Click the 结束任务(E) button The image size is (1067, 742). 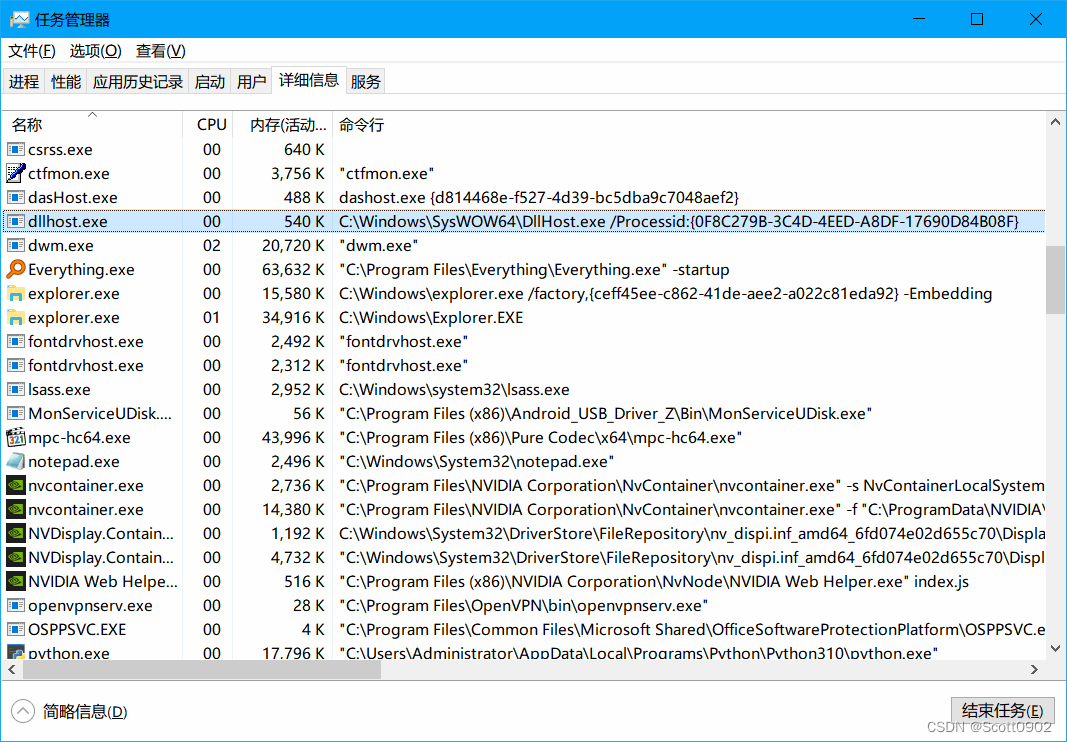point(1002,711)
